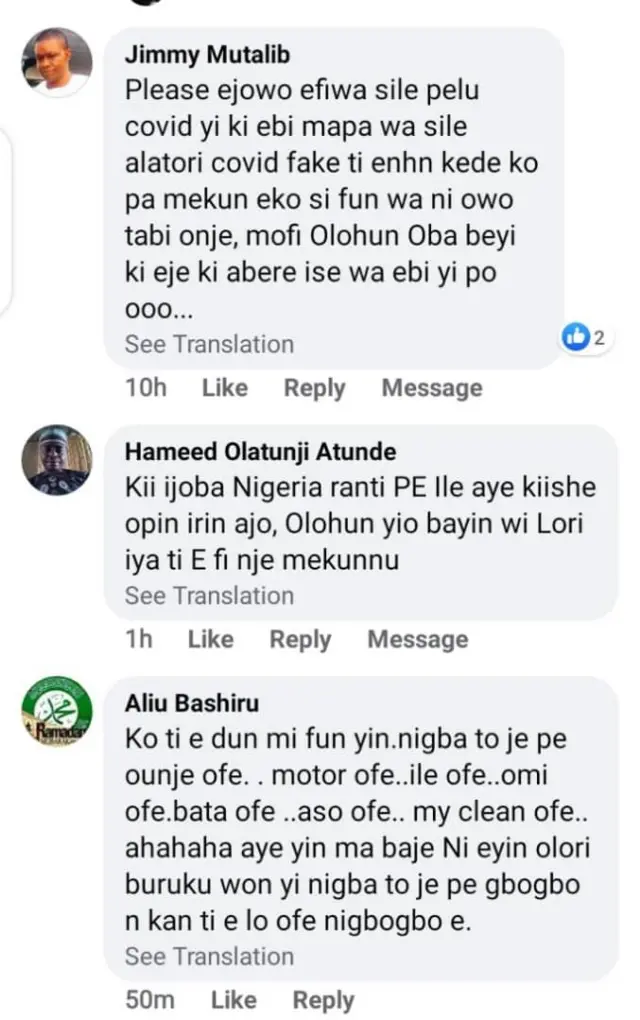This screenshot has height=1020, width=640.
Task: Click the blue thumbs-up reaction icon
Action: pyautogui.click(x=577, y=338)
